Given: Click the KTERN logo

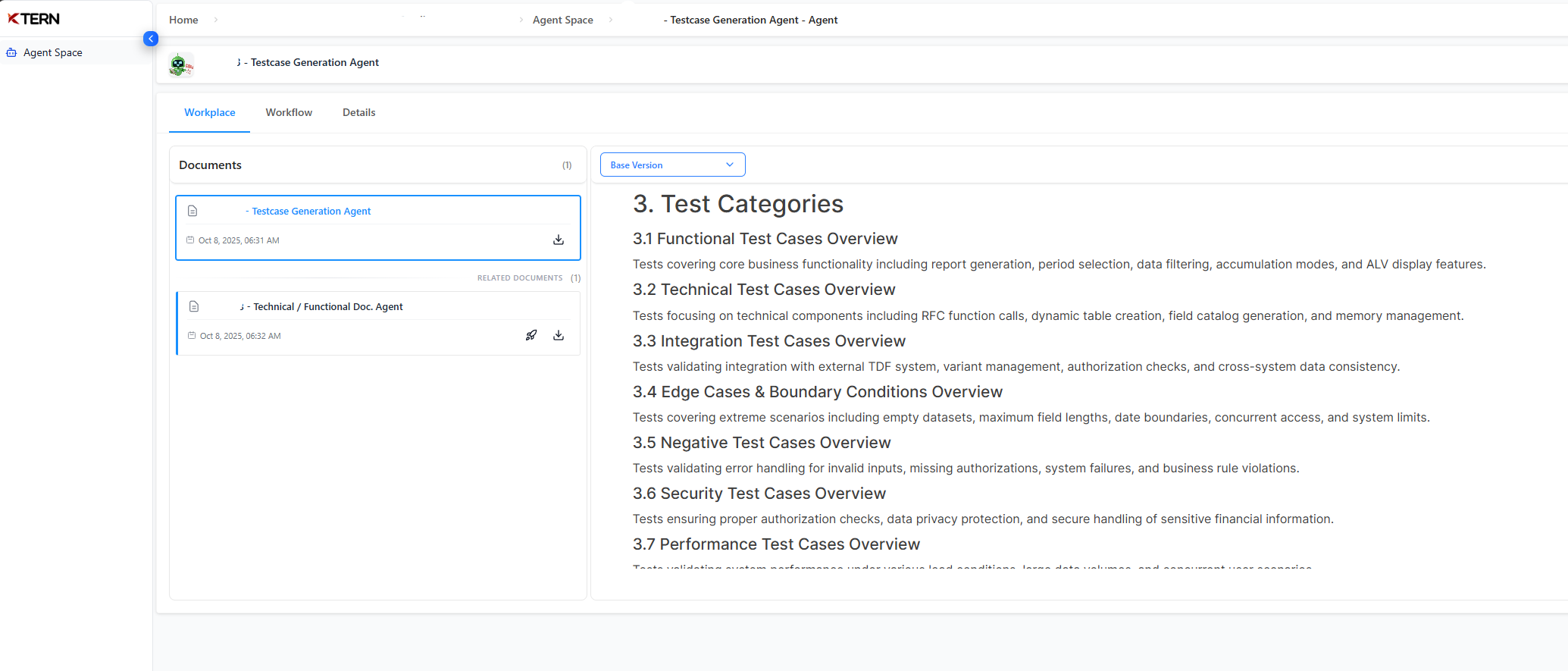Looking at the screenshot, I should pyautogui.click(x=33, y=19).
